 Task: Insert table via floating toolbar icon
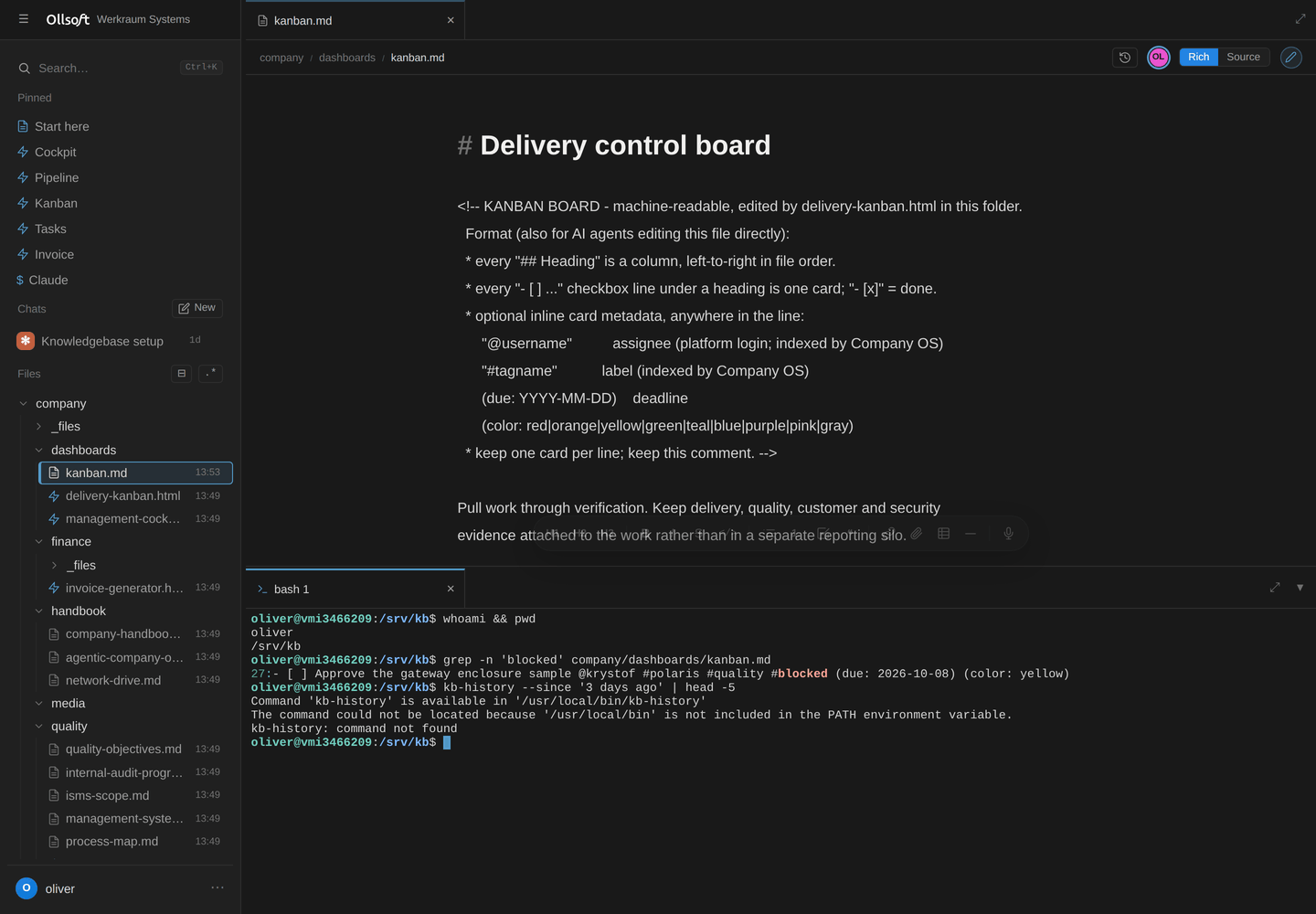click(x=944, y=534)
